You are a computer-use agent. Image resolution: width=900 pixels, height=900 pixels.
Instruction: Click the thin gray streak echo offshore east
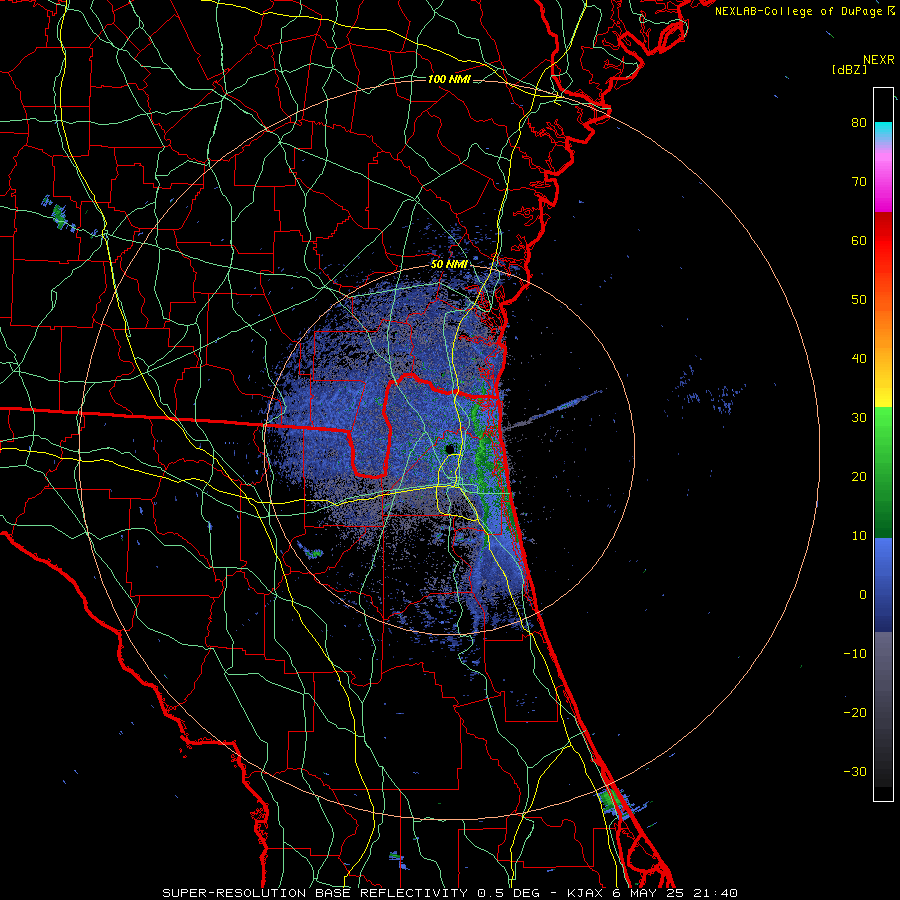[554, 409]
